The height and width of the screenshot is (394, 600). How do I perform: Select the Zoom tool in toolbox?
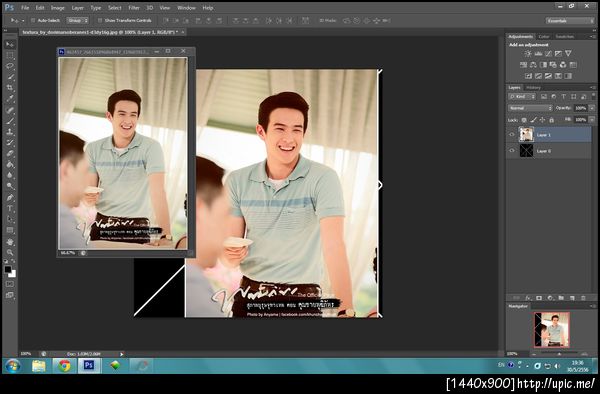pyautogui.click(x=10, y=252)
